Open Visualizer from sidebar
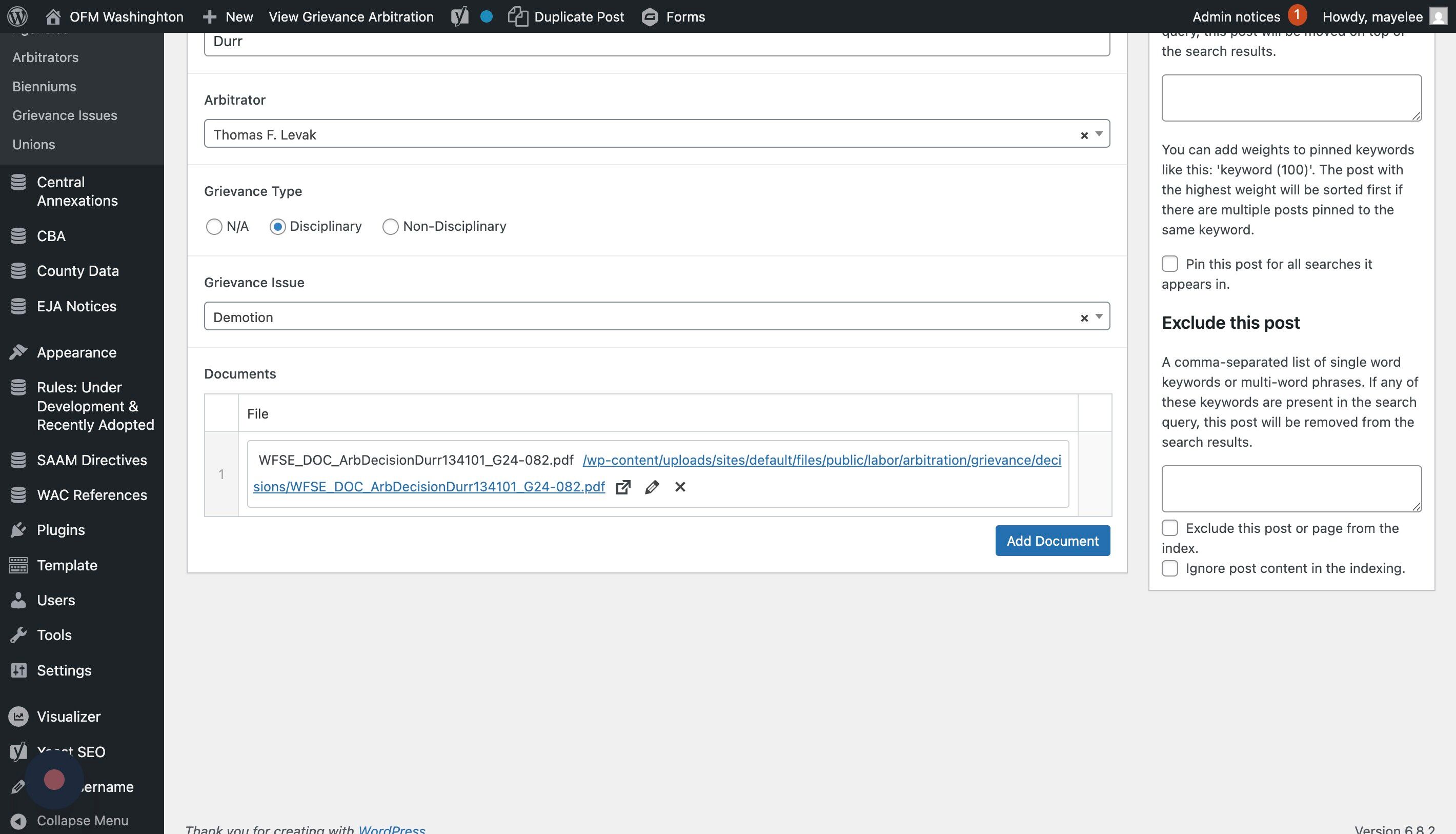The height and width of the screenshot is (834, 1456). 68,717
